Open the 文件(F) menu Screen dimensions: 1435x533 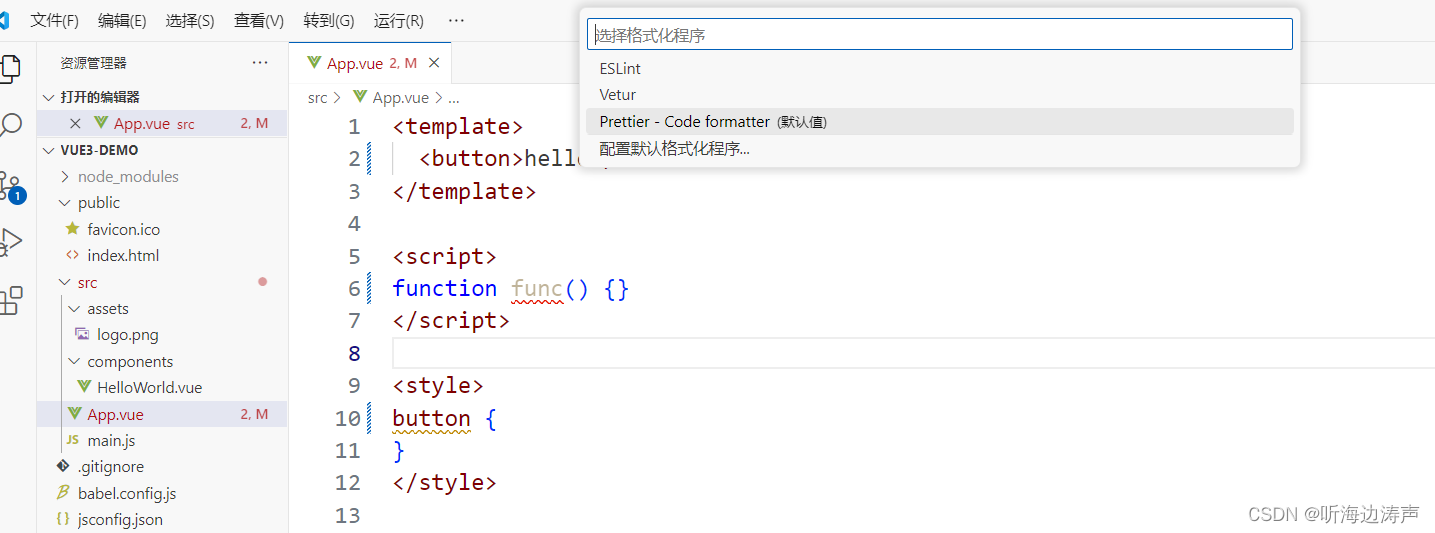(55, 20)
